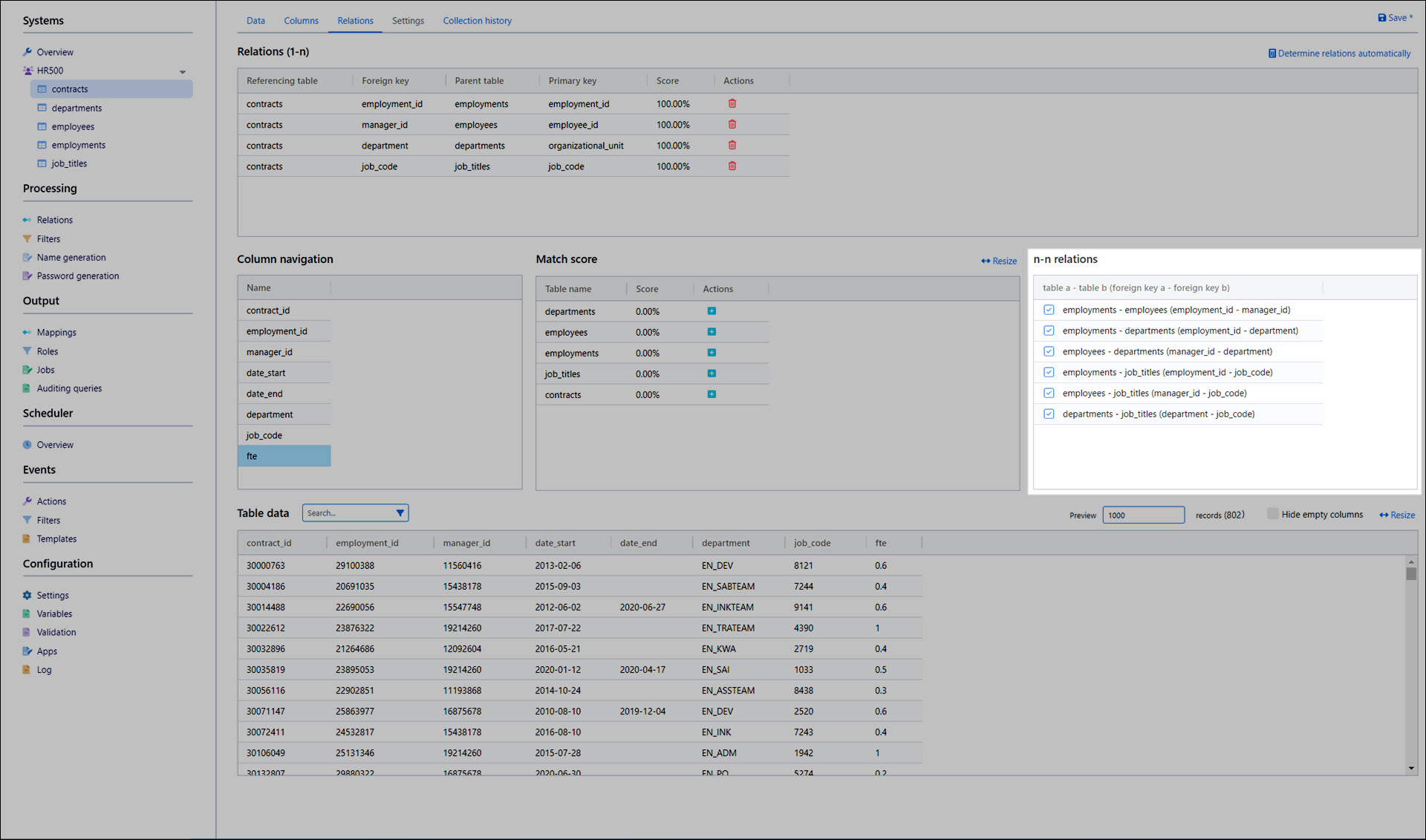
Task: Uncheck employments - employees n-n relation
Action: click(x=1049, y=310)
